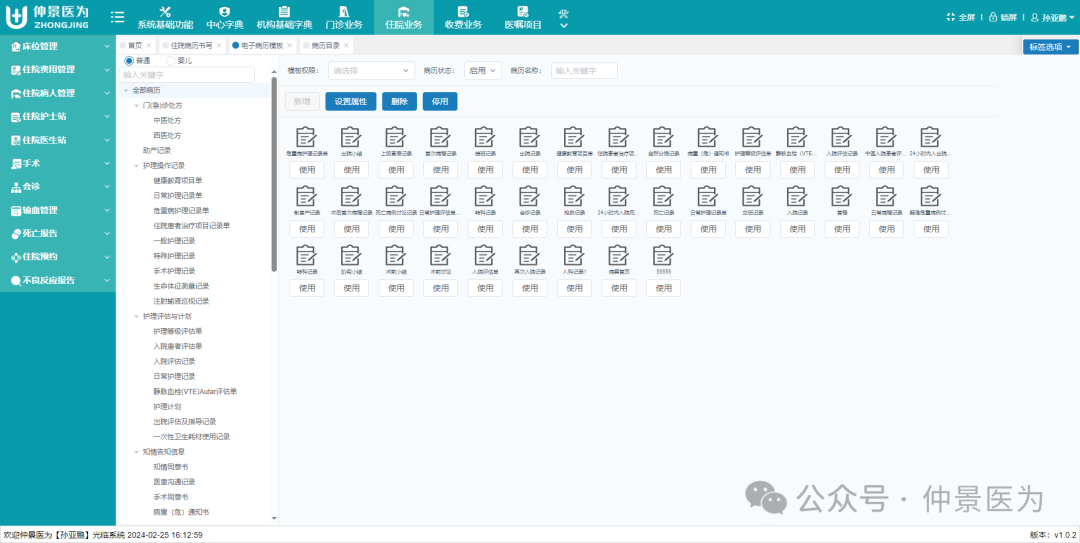This screenshot has height=543, width=1080.
Task: Collapse the 护理操作记录 tree node
Action: tap(137, 165)
